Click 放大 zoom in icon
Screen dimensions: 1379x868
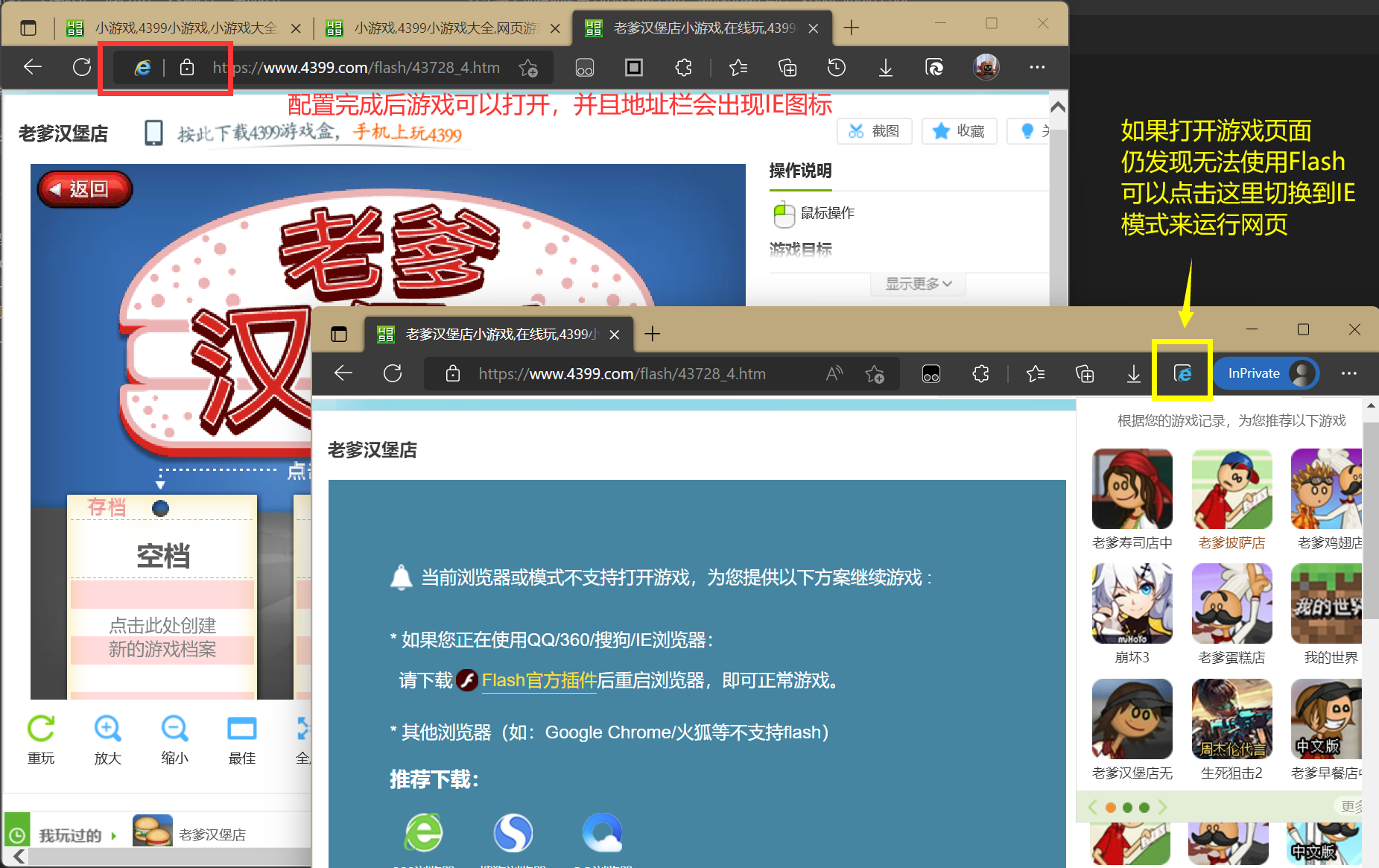coord(108,739)
